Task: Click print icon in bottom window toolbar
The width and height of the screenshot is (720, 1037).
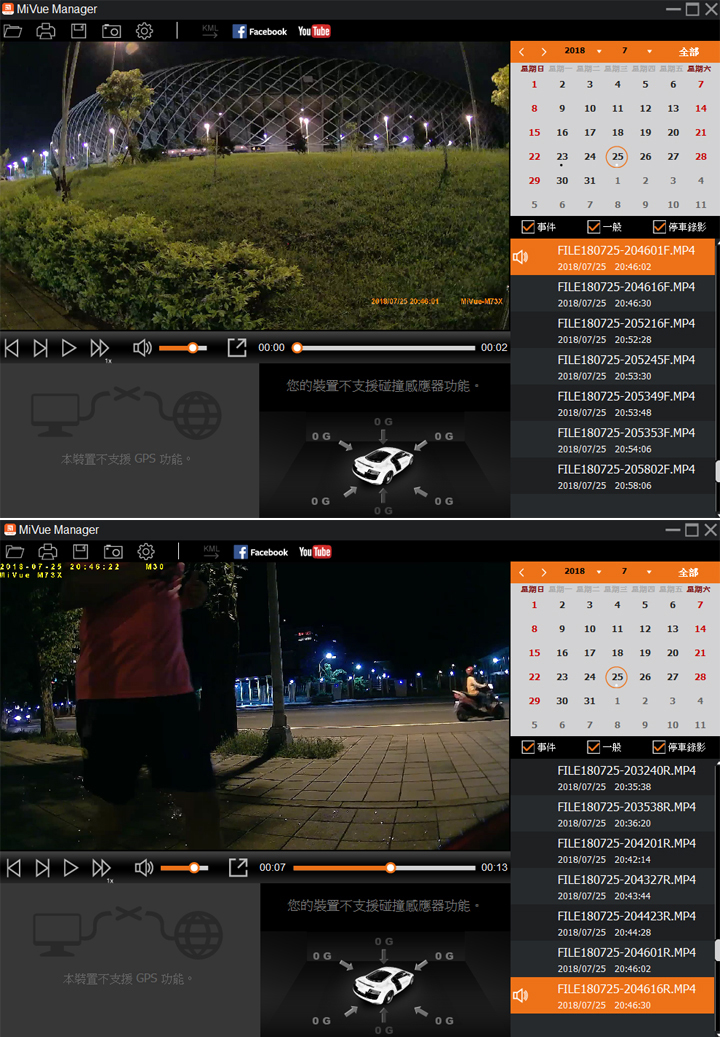Action: click(x=48, y=552)
